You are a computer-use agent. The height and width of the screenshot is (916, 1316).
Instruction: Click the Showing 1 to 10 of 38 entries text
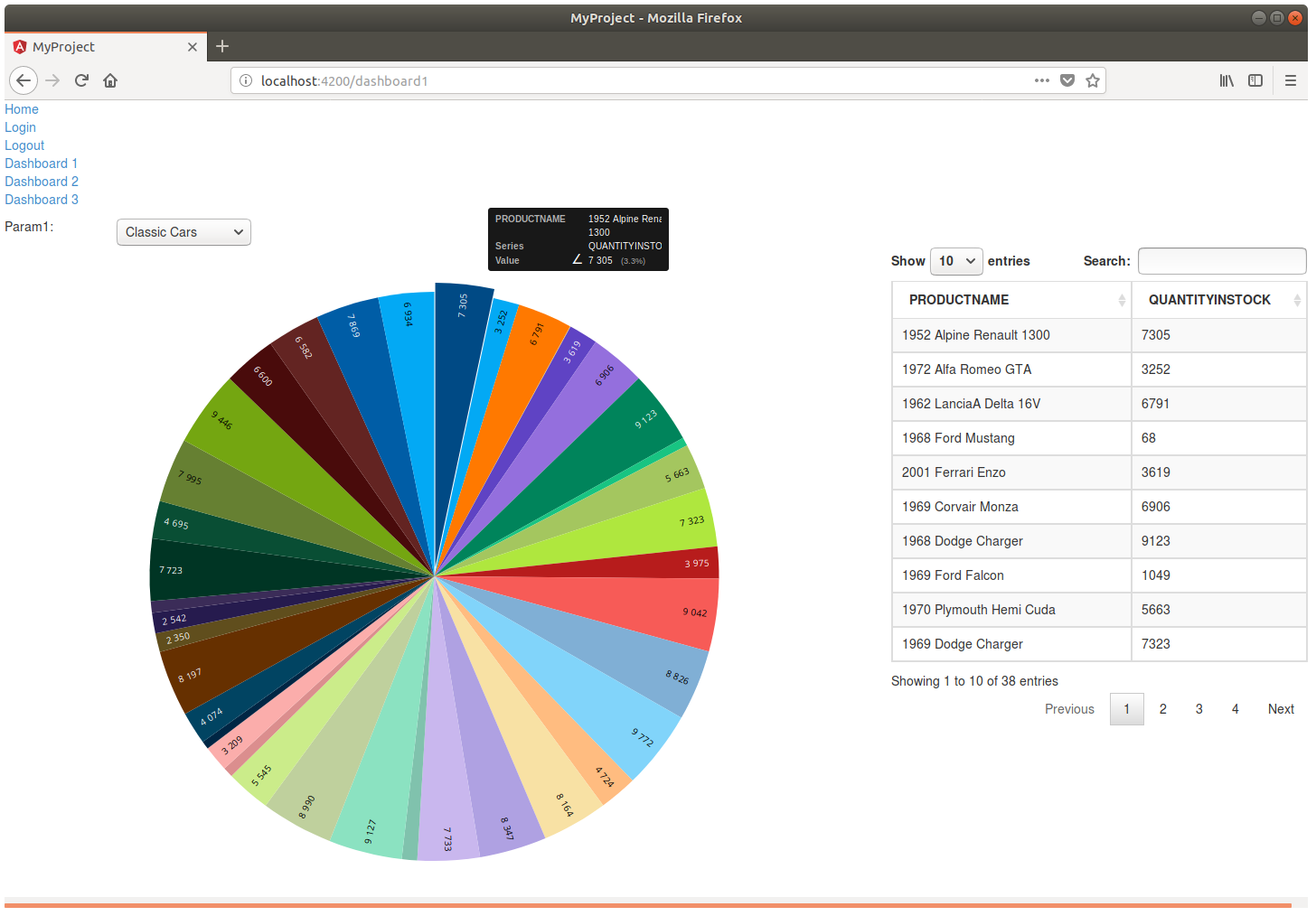coord(974,681)
